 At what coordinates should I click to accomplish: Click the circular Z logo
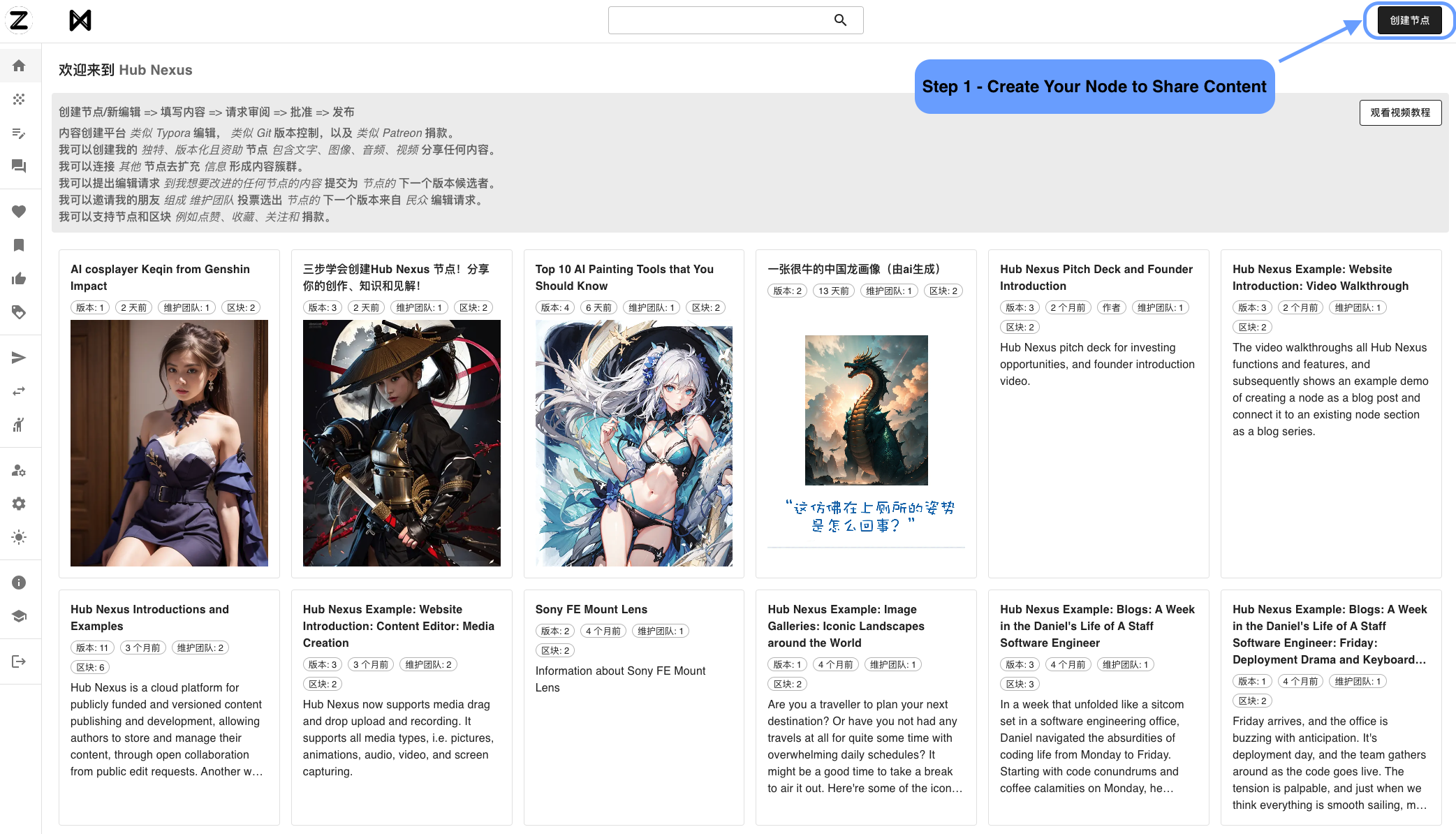pos(19,20)
